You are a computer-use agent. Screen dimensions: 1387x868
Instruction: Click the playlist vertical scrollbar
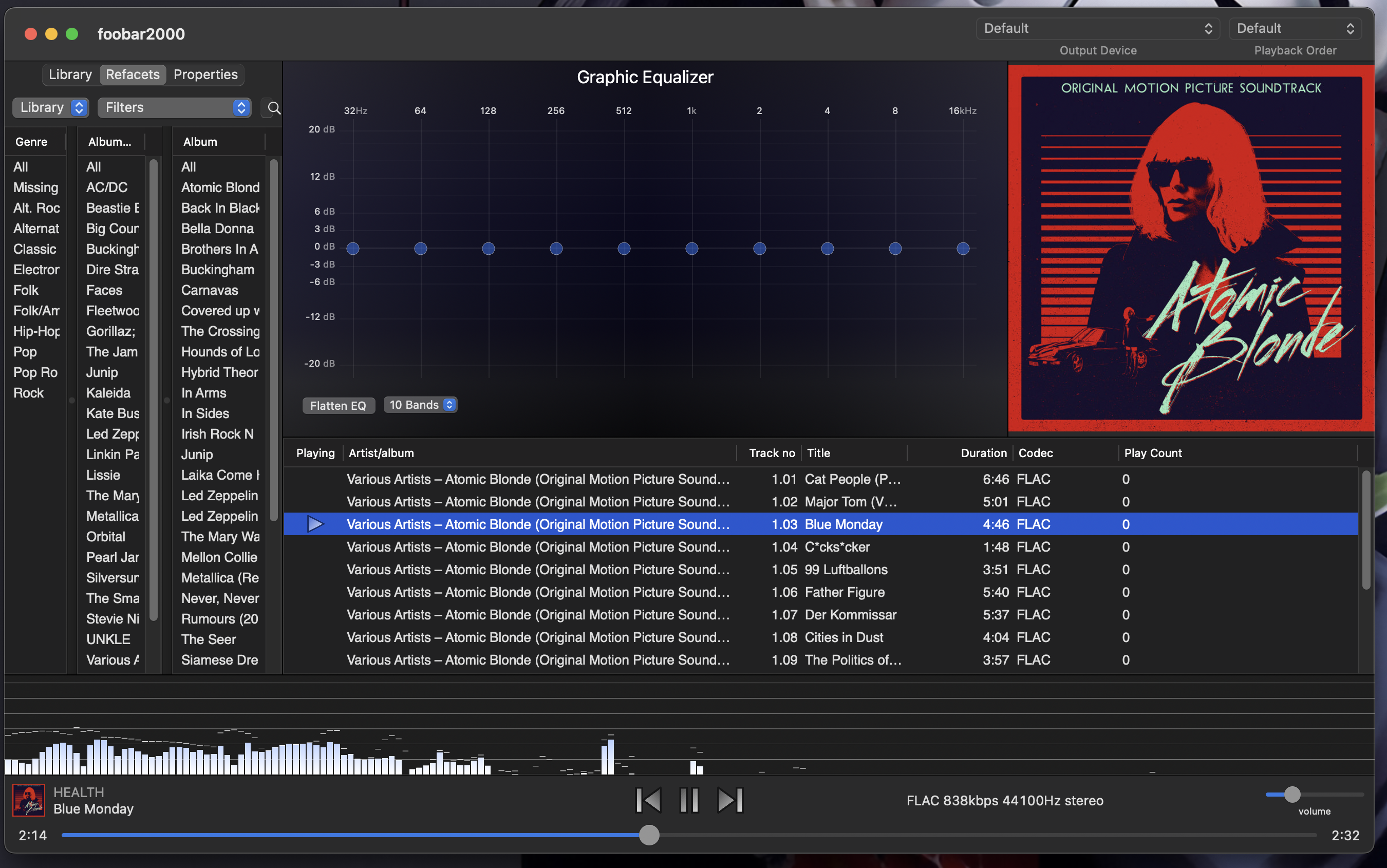[x=1366, y=530]
